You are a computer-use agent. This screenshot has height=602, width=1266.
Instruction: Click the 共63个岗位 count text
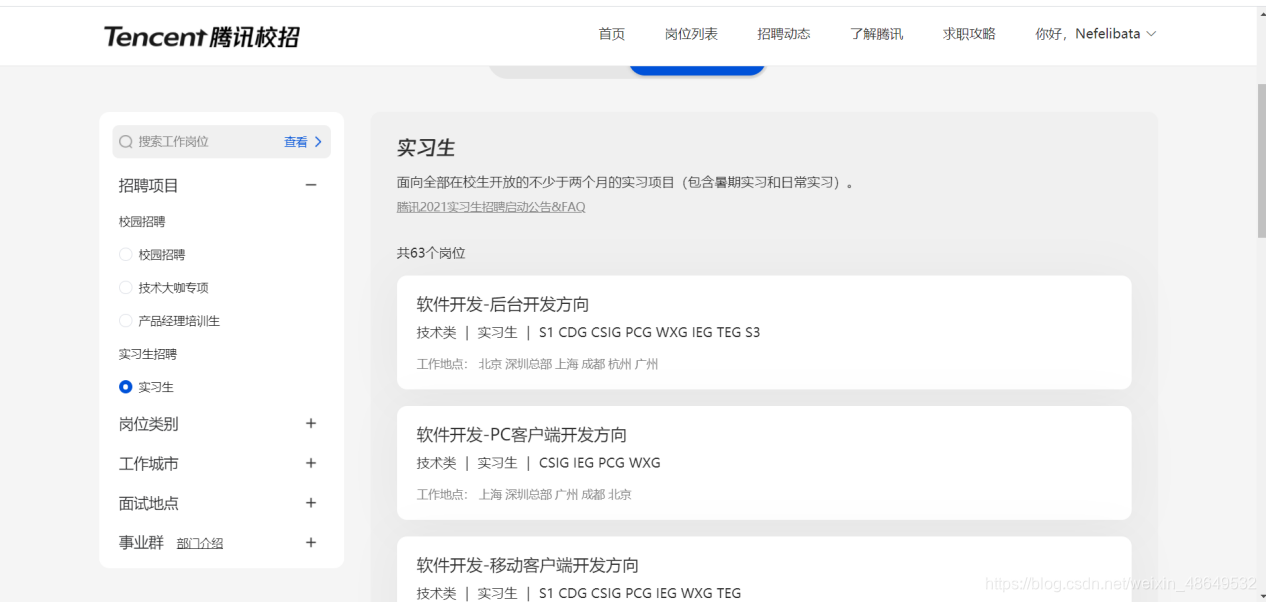pos(431,253)
